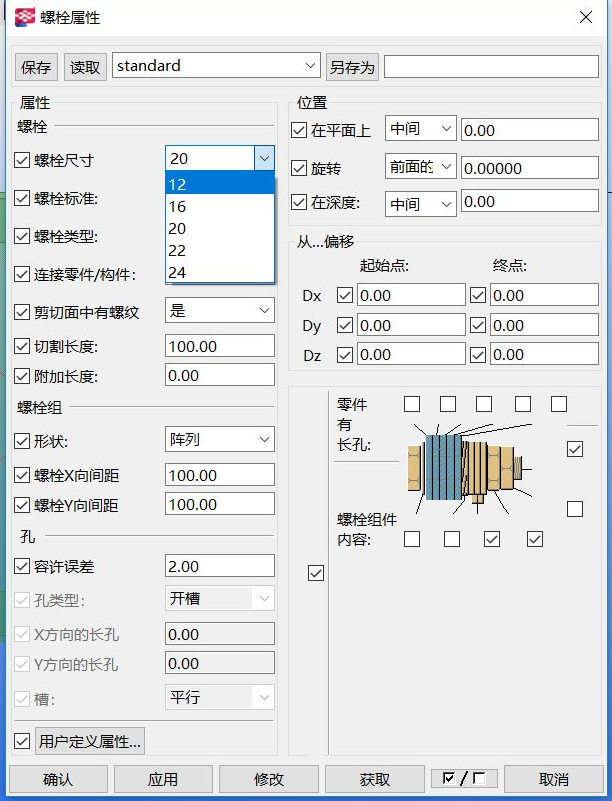Screen dimensions: 612x801
Task: Check first 螺栓组件内容 checkbox
Action: pyautogui.click(x=412, y=539)
